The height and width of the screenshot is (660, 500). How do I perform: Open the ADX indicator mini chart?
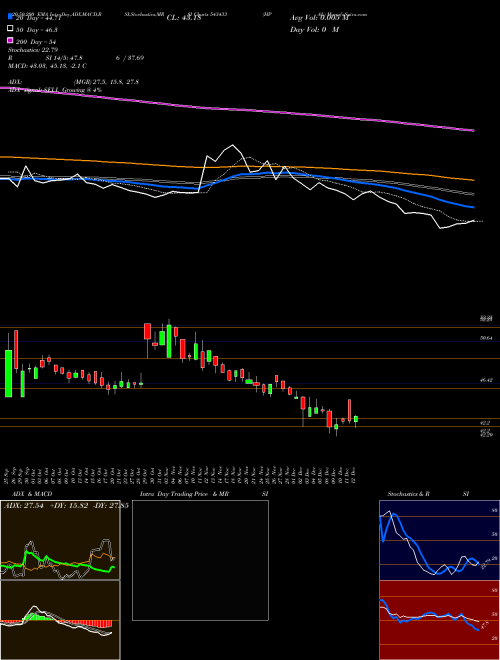point(60,540)
